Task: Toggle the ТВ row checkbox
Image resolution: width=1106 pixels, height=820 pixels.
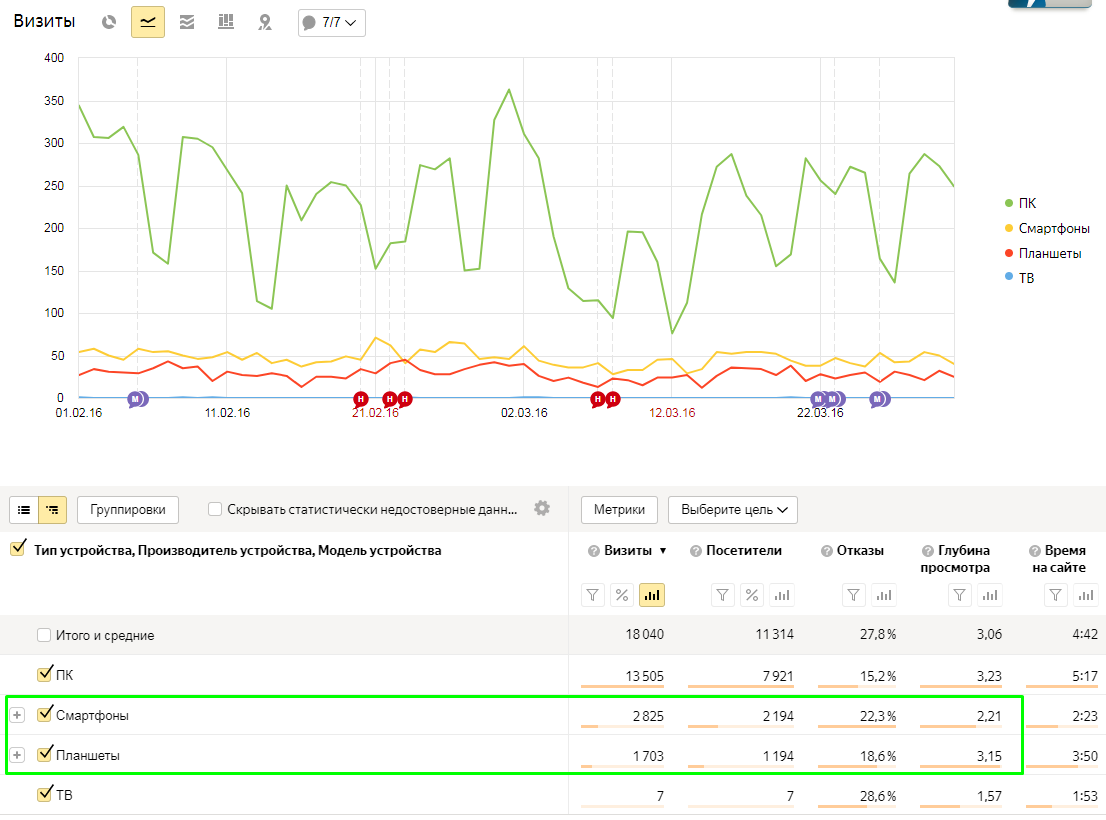Action: coord(44,794)
